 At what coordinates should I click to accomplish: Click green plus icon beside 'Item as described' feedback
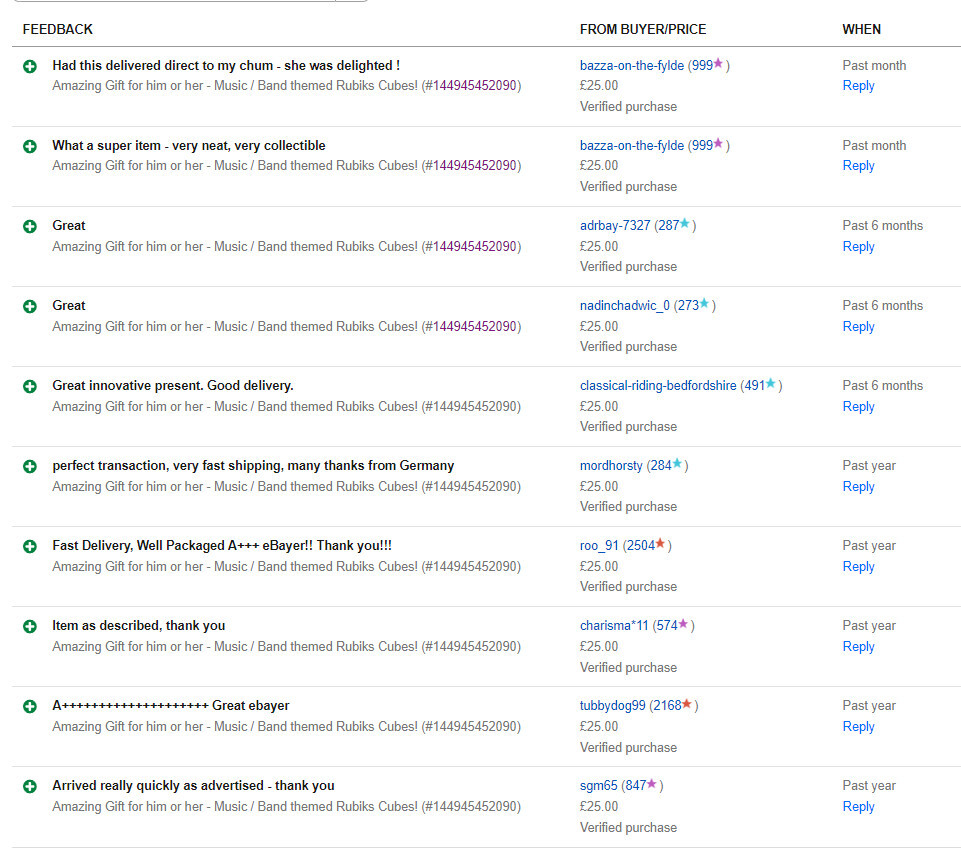pyautogui.click(x=30, y=626)
